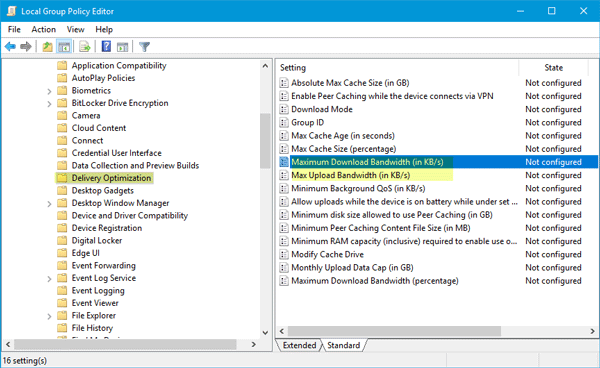
Task: Select Application Compatibility in the tree
Action: 119,65
